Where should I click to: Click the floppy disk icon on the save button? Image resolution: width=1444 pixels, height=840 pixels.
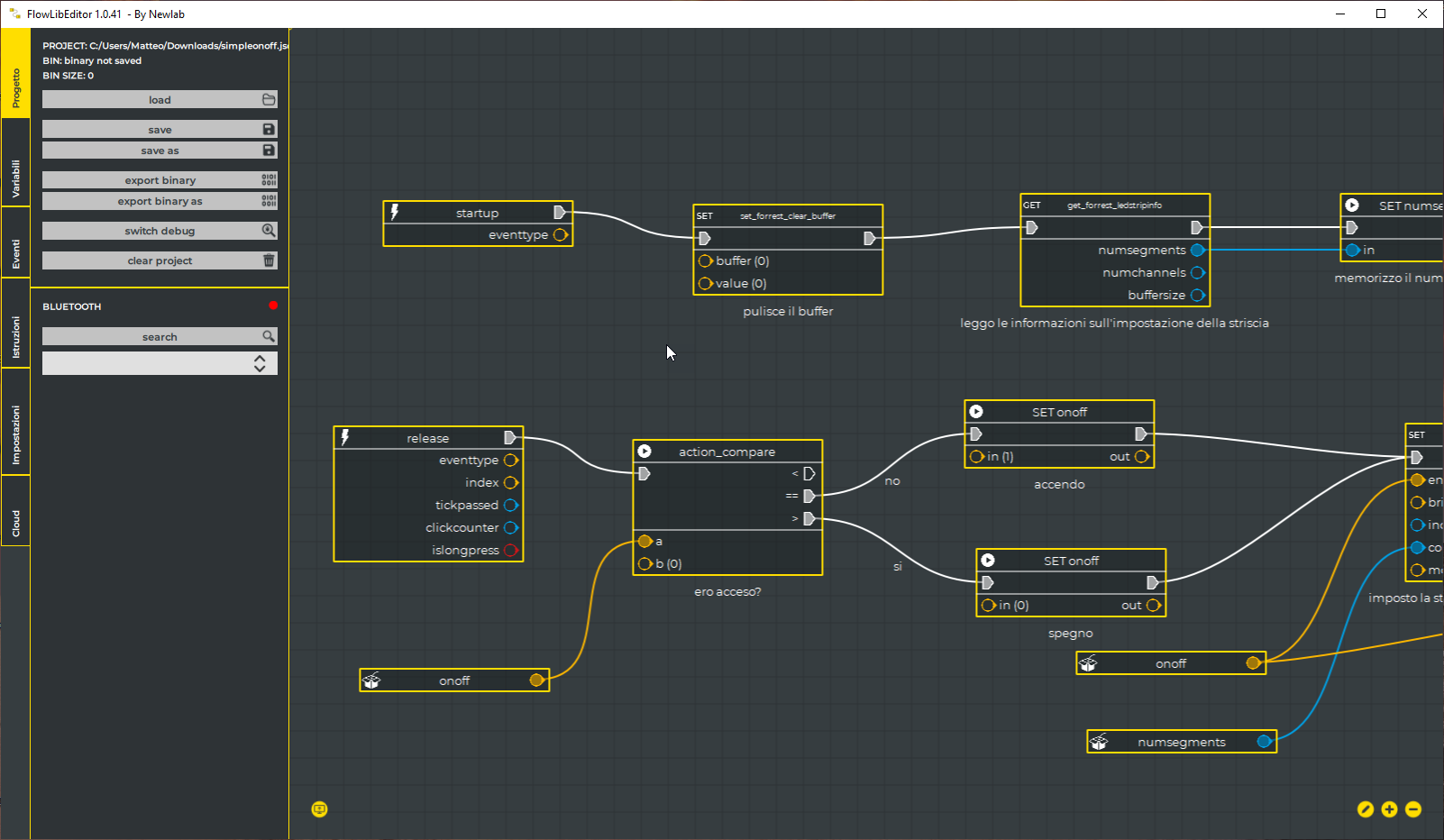(x=268, y=129)
